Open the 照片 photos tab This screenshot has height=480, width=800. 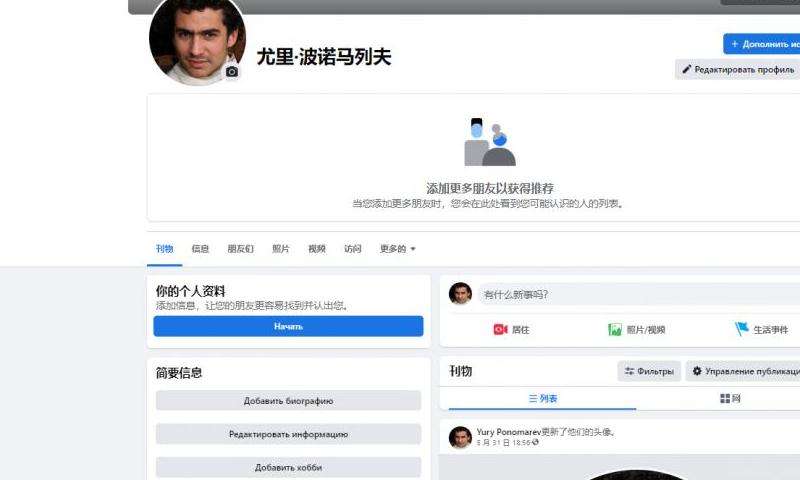tap(281, 249)
